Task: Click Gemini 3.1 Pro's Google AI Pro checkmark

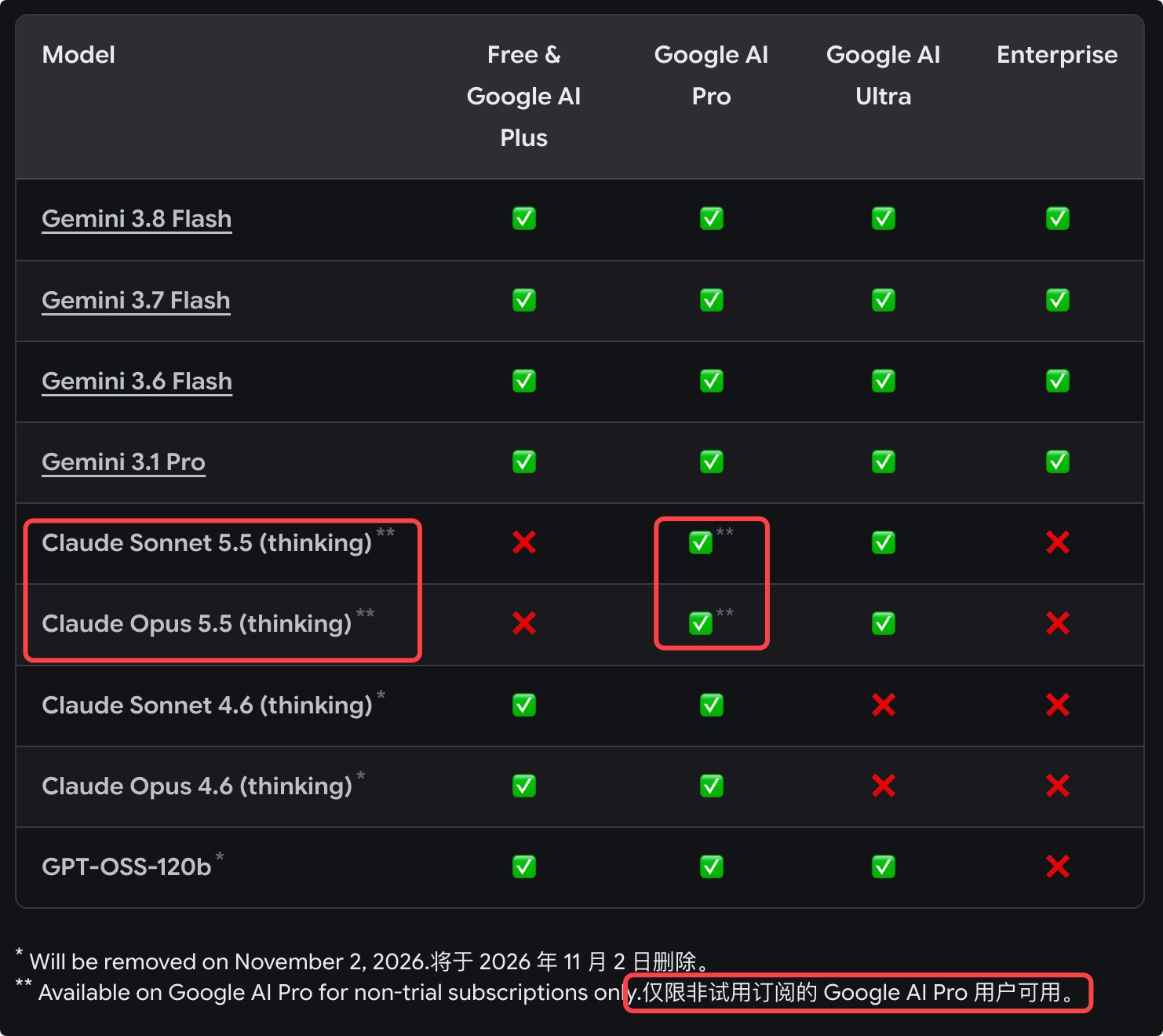Action: pos(712,461)
